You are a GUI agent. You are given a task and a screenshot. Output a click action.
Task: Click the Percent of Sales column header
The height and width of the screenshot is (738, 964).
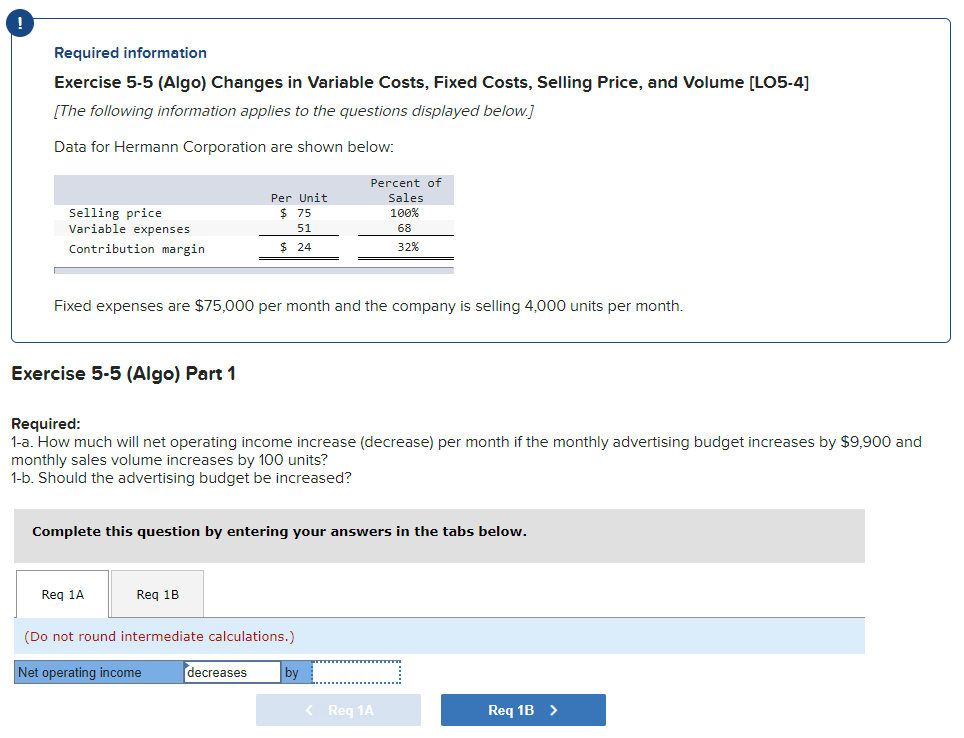coord(405,190)
